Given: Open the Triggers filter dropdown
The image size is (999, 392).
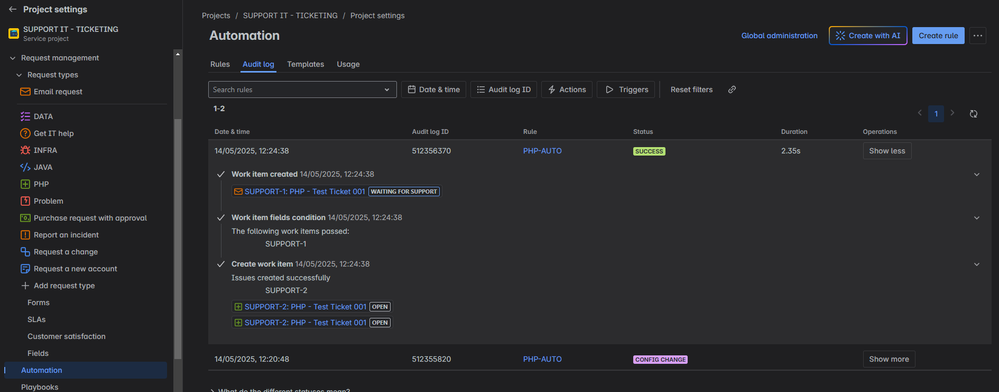Looking at the screenshot, I should point(626,90).
